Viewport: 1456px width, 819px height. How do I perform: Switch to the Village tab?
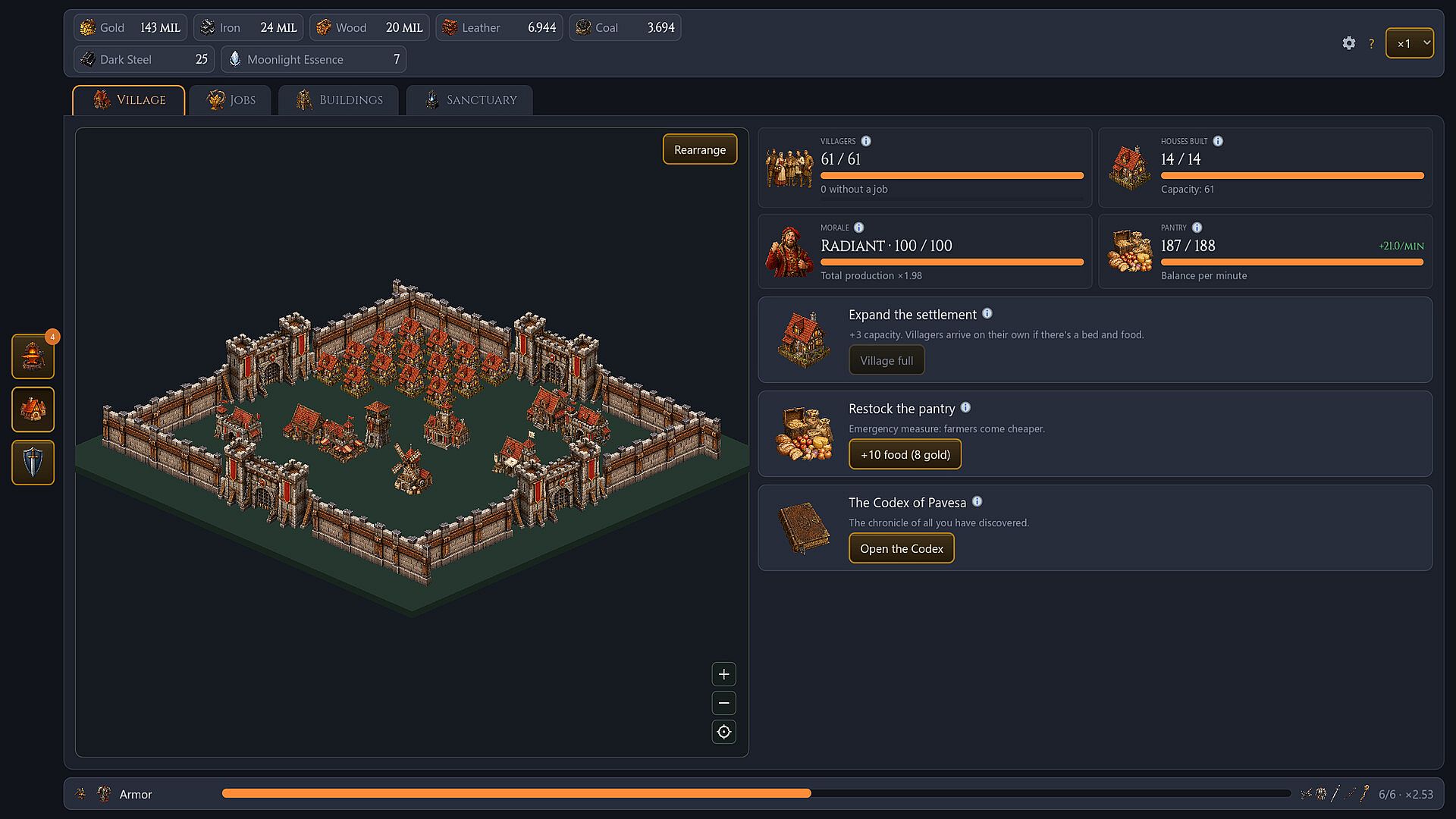129,100
